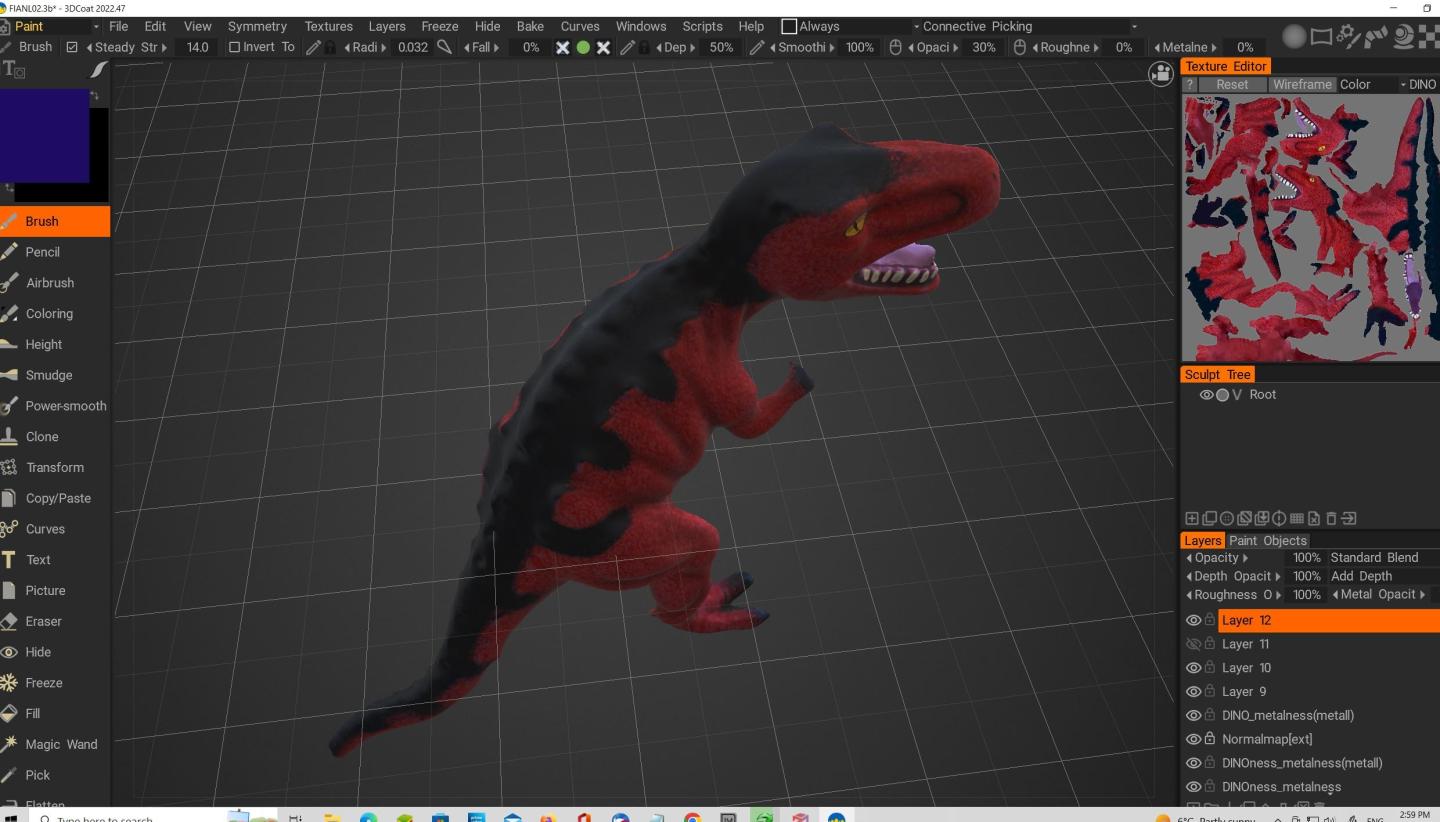Screen dimensions: 1440x822
Task: Click the delete icon in Sculpt Tree toolbar
Action: pyautogui.click(x=1331, y=518)
